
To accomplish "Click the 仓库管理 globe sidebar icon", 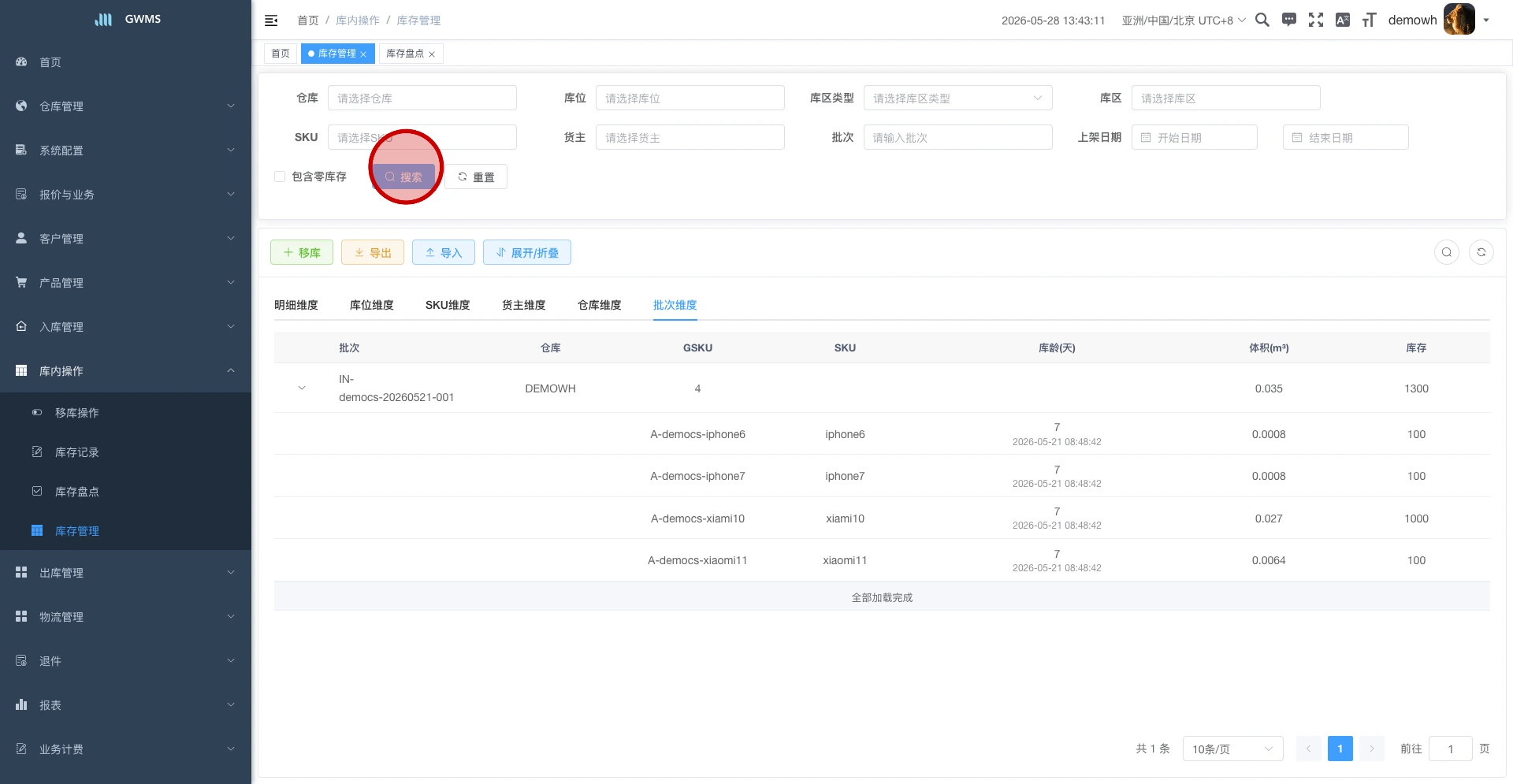I will point(21,106).
